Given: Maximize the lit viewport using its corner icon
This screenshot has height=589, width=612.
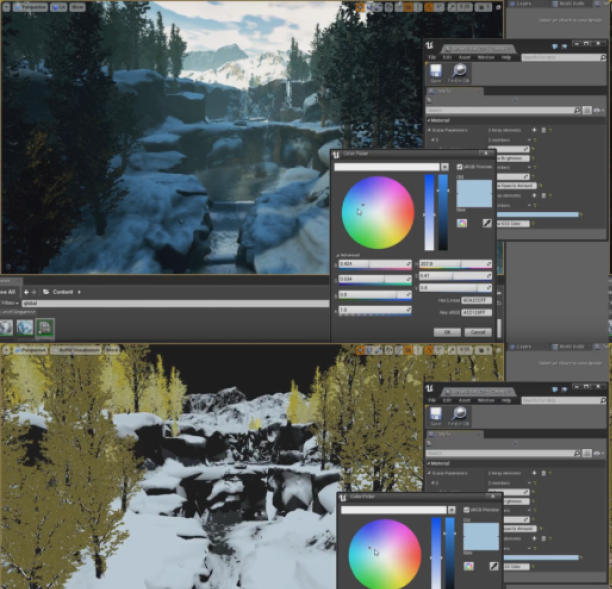Looking at the screenshot, I should coord(498,7).
